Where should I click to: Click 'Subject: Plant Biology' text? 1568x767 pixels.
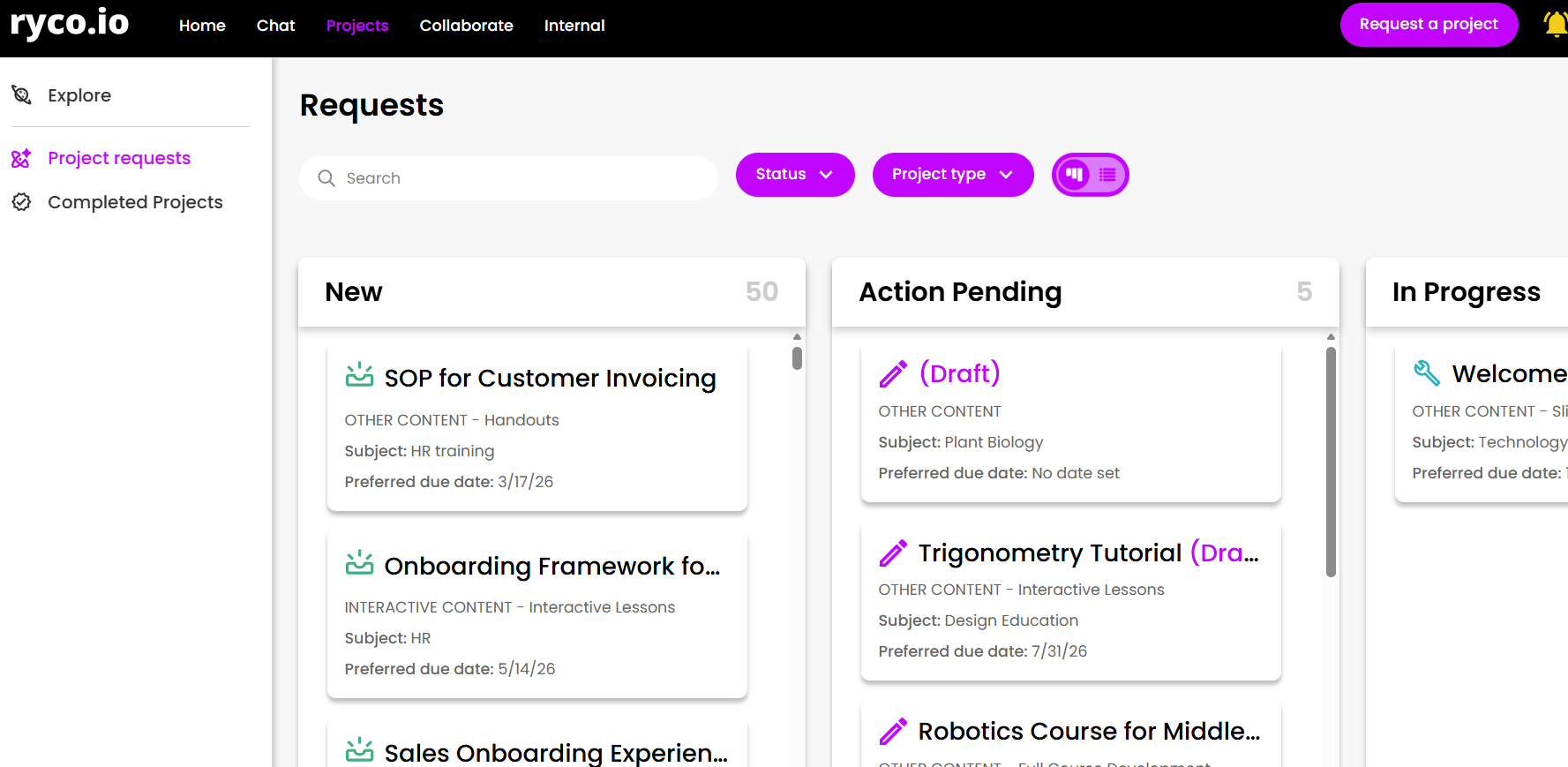(x=960, y=442)
